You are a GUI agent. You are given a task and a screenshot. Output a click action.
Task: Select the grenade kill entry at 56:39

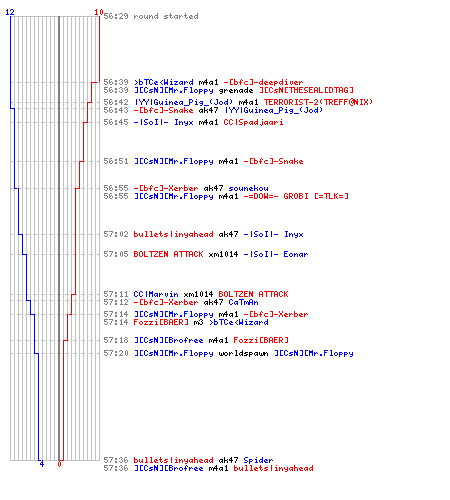click(228, 90)
